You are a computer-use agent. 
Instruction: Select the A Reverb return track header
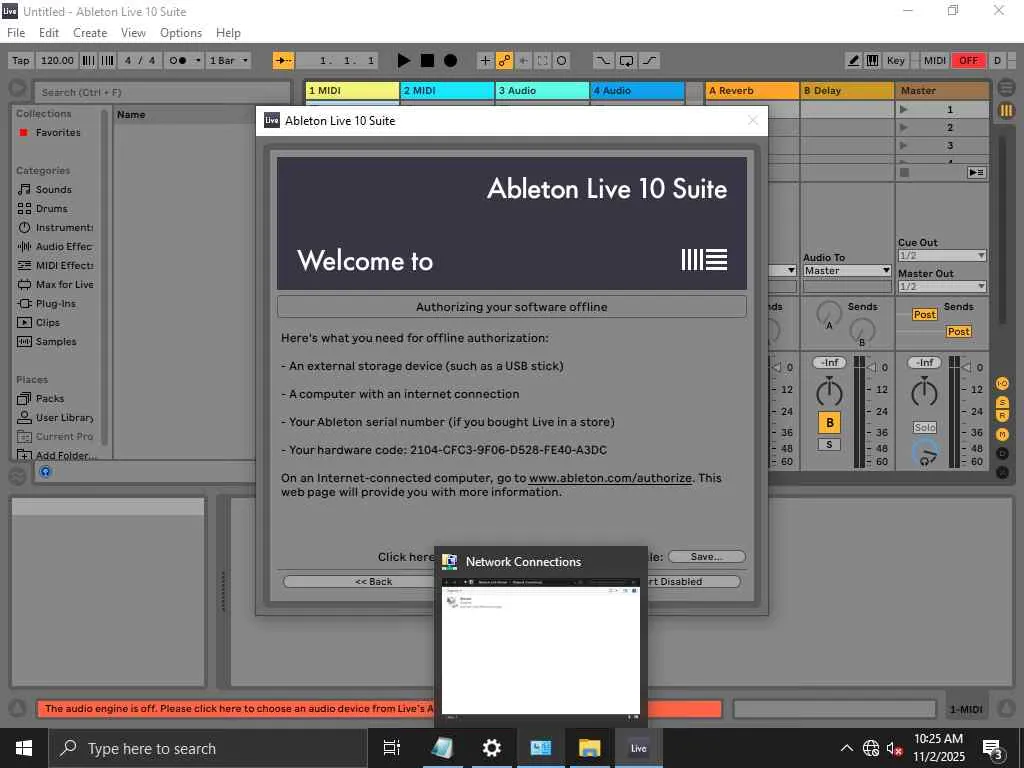[x=752, y=91]
